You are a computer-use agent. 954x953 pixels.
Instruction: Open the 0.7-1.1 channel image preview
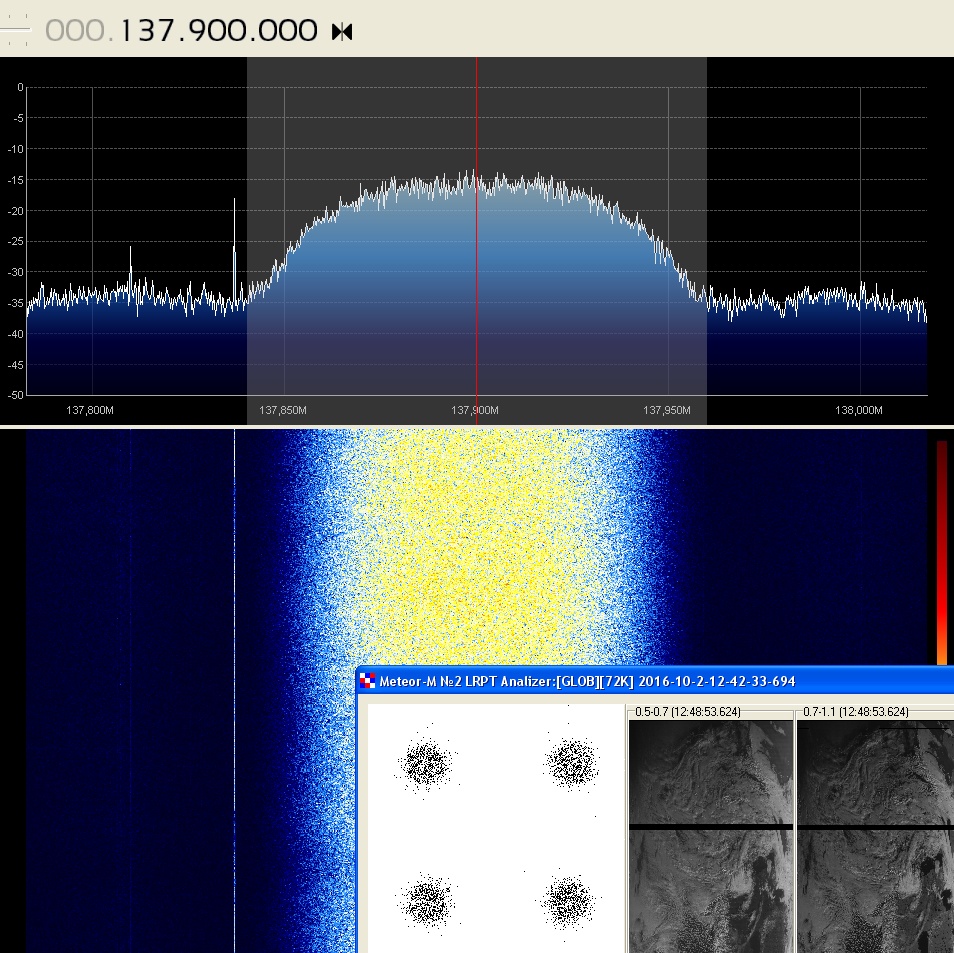tap(876, 836)
